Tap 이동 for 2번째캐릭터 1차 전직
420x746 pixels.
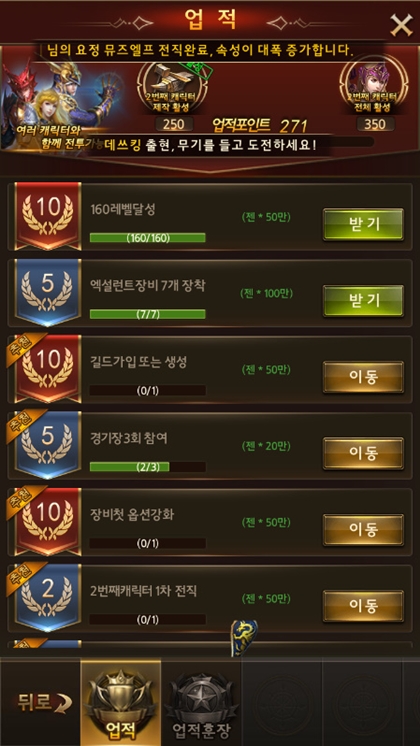(363, 606)
